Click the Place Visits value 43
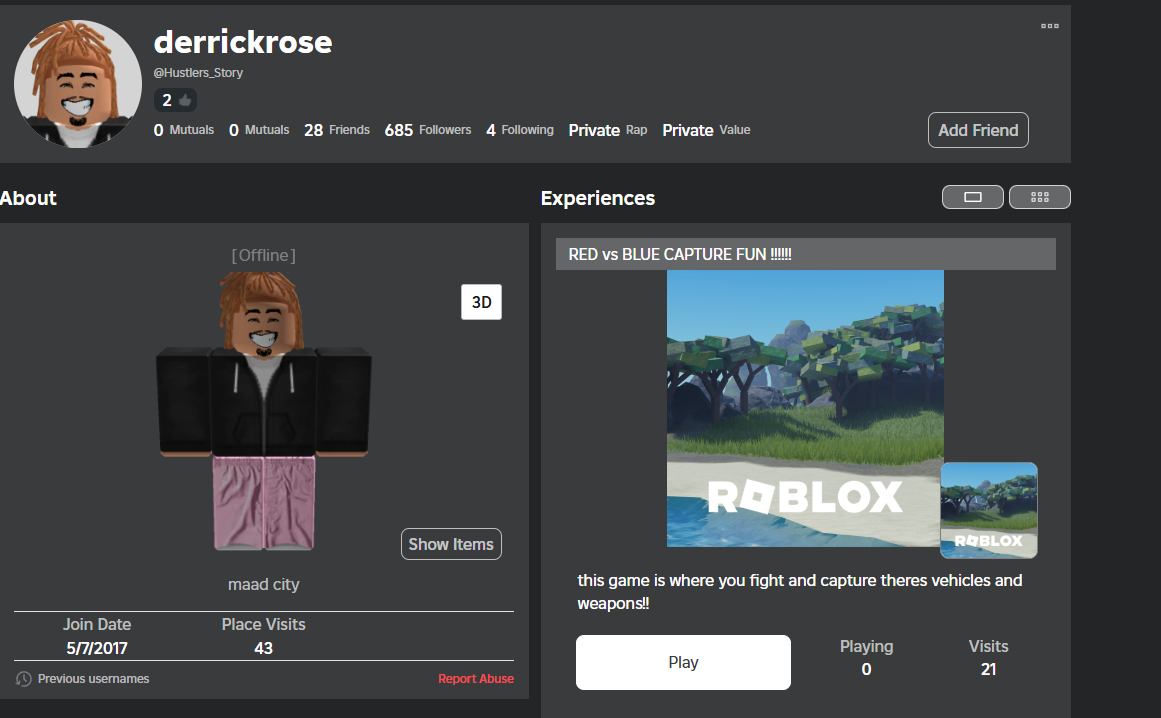Image resolution: width=1161 pixels, height=718 pixels. [x=264, y=648]
